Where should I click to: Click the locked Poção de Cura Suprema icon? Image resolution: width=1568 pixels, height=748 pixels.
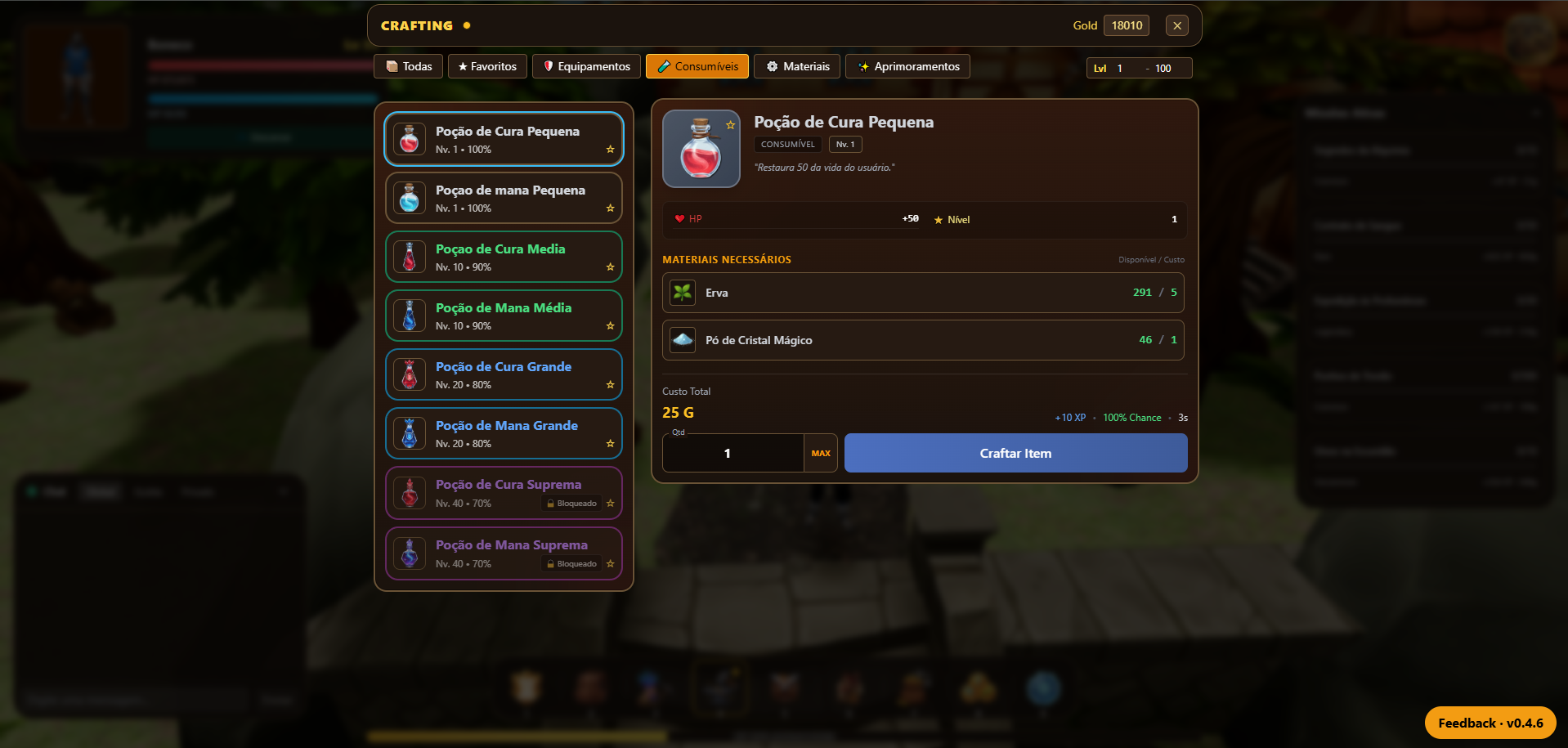tap(410, 493)
